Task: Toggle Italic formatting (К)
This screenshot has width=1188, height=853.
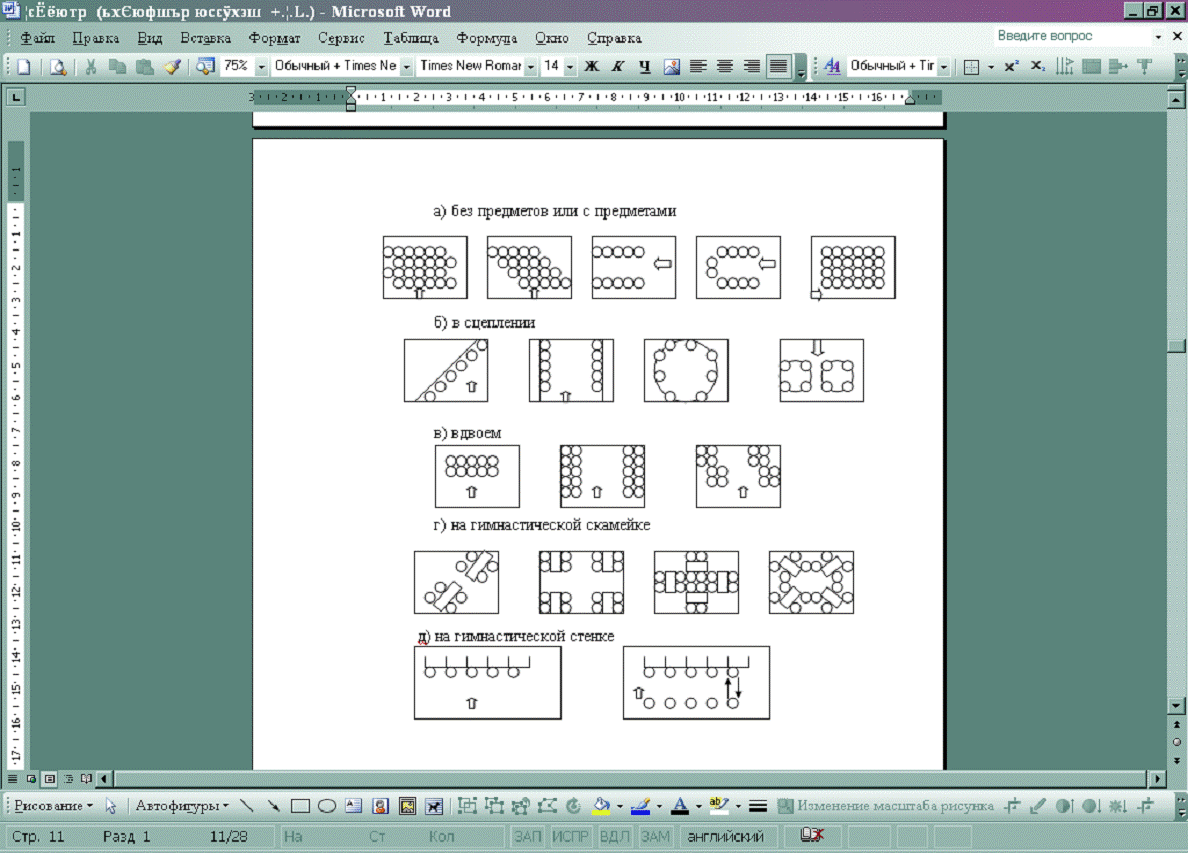Action: [617, 67]
